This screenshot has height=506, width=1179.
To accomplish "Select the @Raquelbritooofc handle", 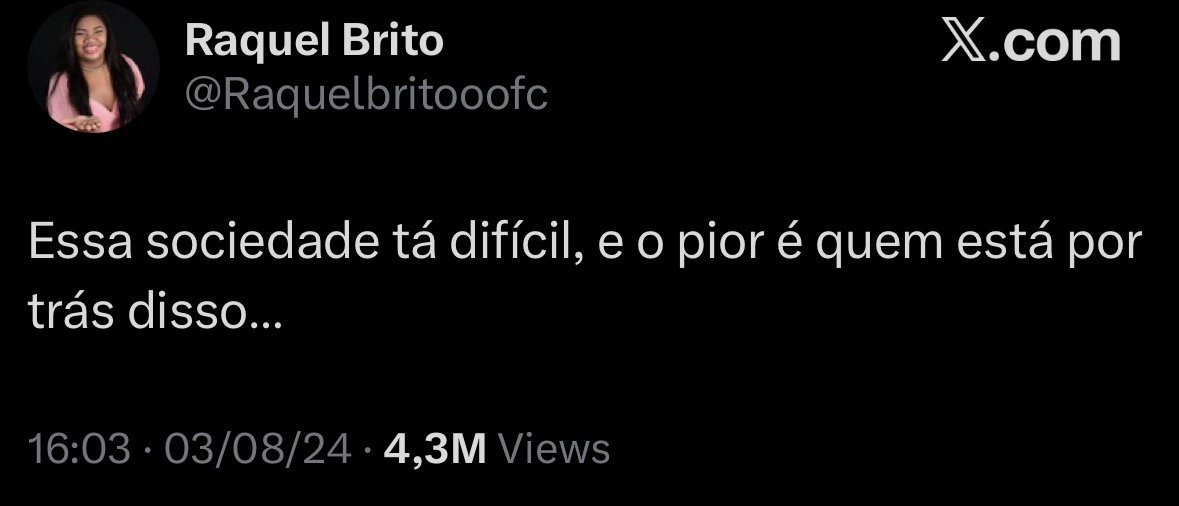I will (x=366, y=95).
